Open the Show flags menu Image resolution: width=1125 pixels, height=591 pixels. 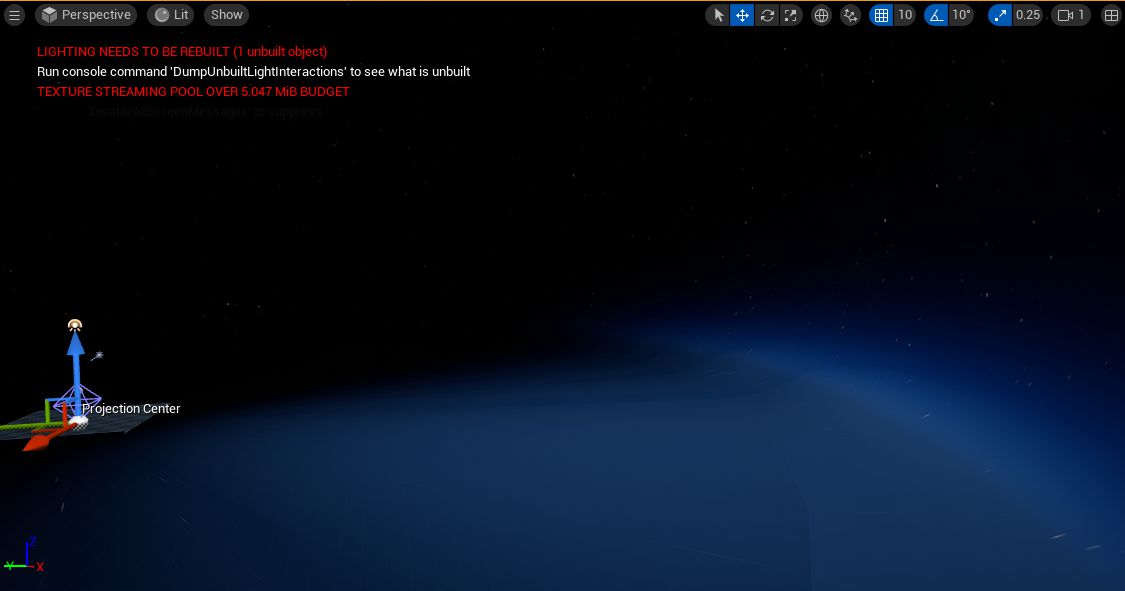pos(227,15)
